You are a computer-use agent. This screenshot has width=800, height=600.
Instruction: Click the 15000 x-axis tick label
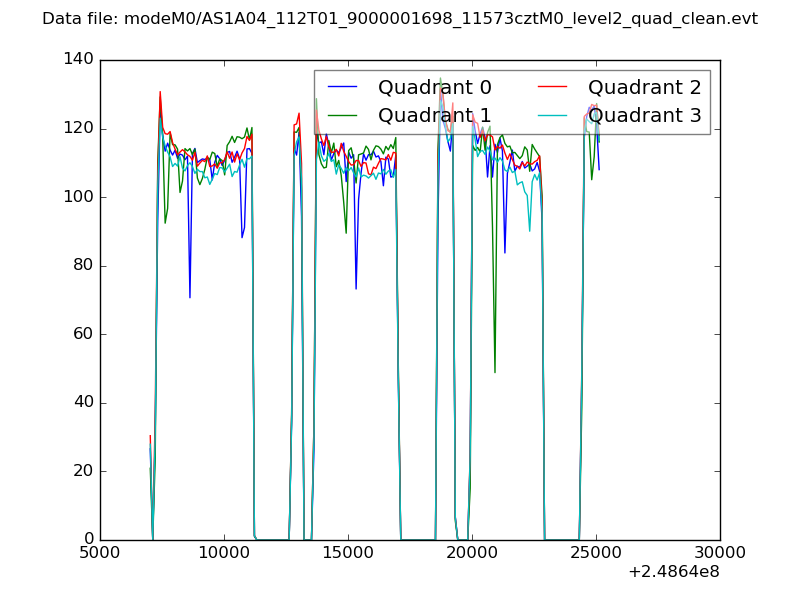coord(348,552)
